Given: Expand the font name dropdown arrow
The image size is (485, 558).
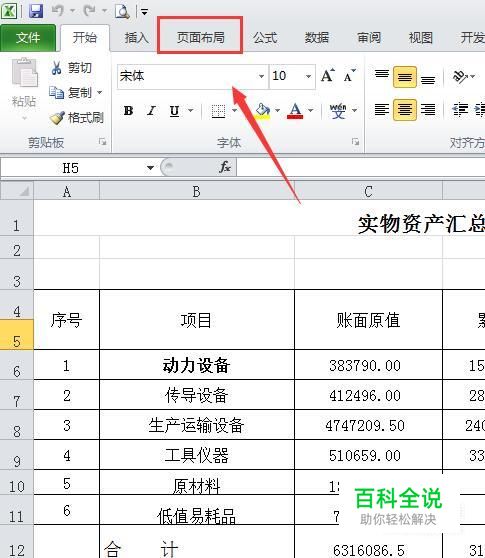Looking at the screenshot, I should [x=262, y=76].
